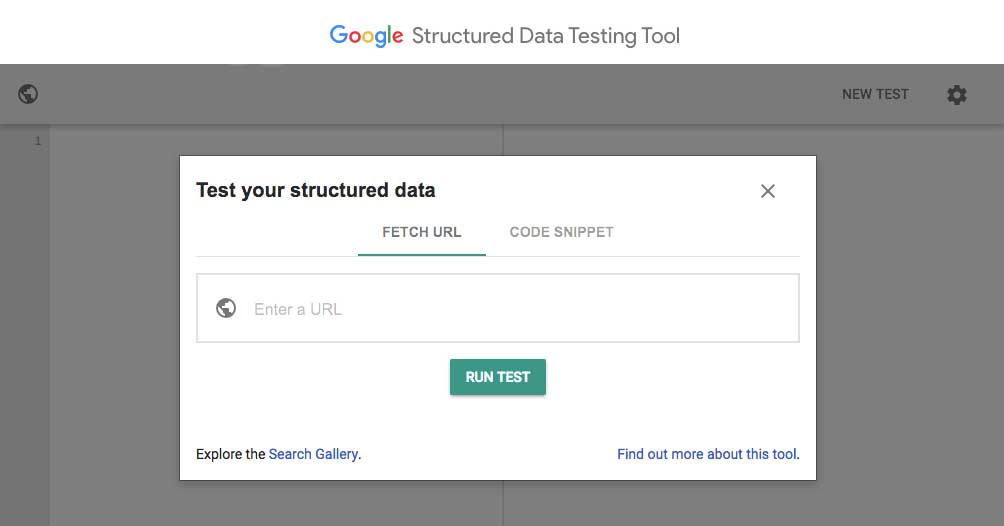Switch to the FETCH URL tab

[x=421, y=233]
